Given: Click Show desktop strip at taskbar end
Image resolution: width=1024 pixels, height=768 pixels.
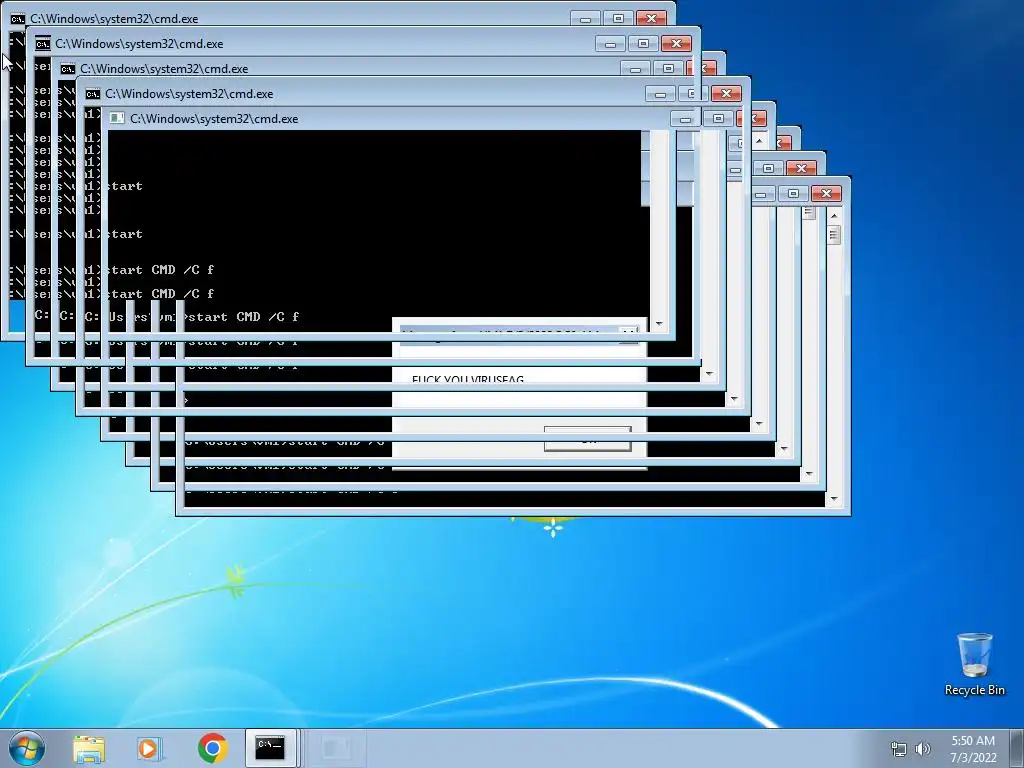Looking at the screenshot, I should tap(1017, 748).
